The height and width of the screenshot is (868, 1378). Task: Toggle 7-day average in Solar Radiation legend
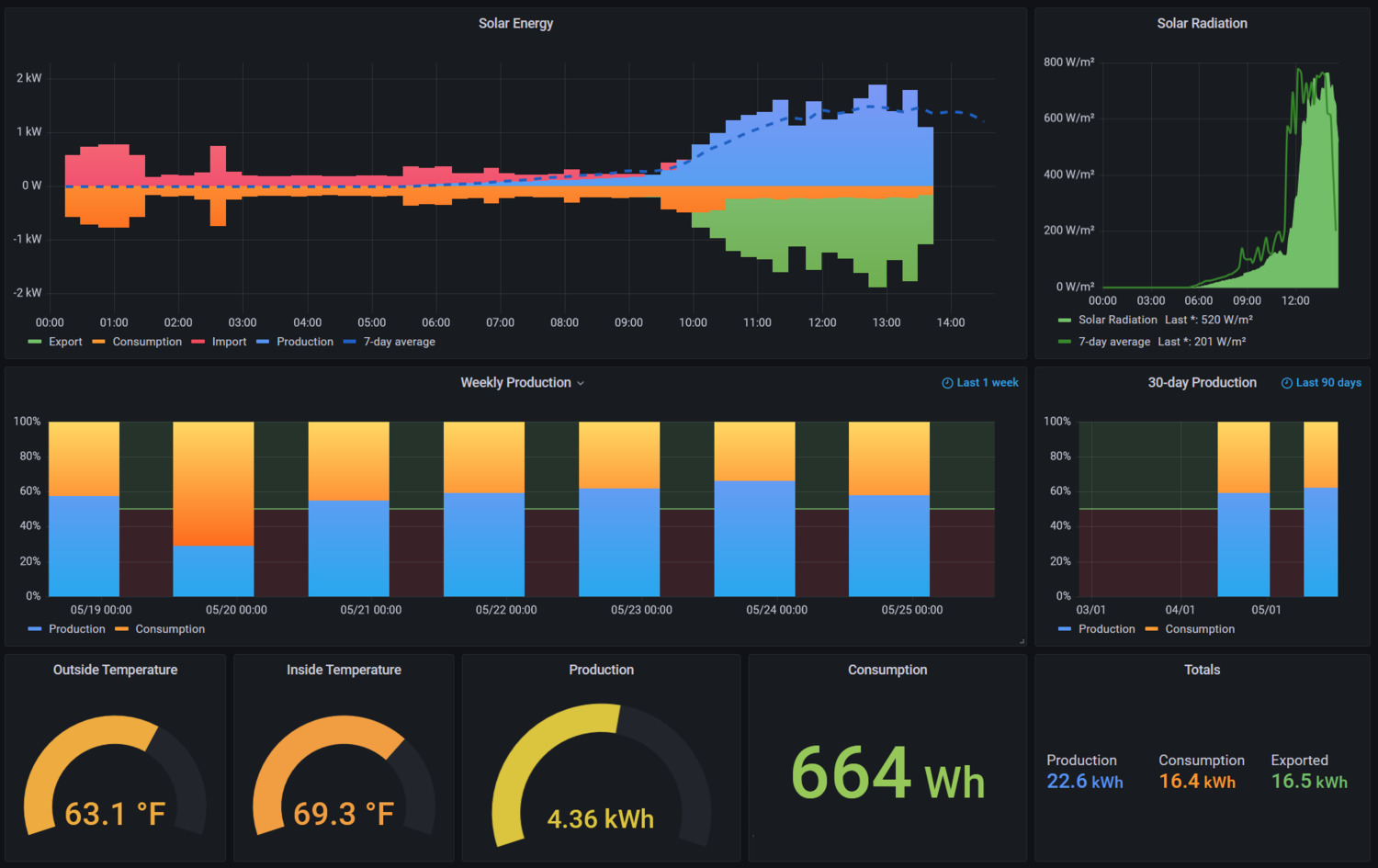coord(1113,342)
